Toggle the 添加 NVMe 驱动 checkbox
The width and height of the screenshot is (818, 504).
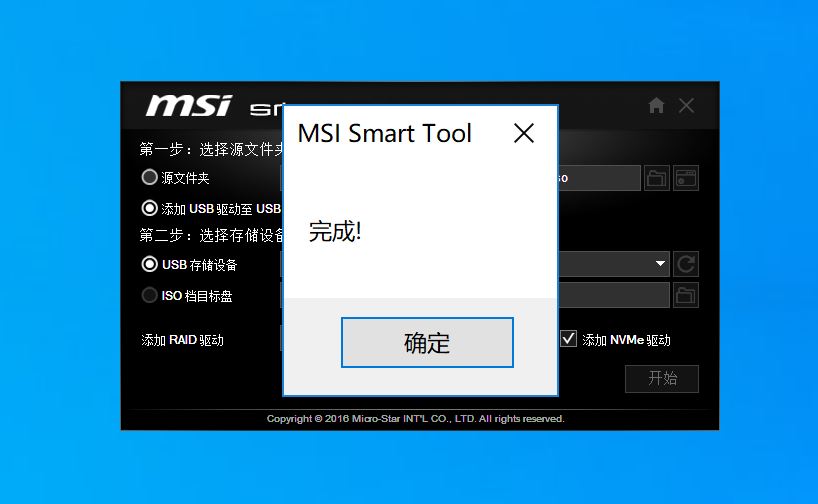(x=569, y=339)
